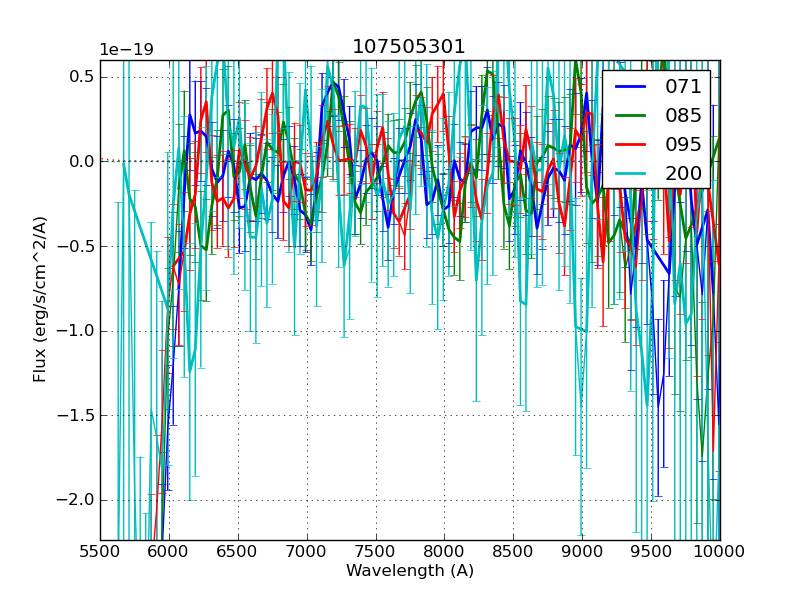
Task: Click the x-axis tick label 8500
Action: point(513,551)
